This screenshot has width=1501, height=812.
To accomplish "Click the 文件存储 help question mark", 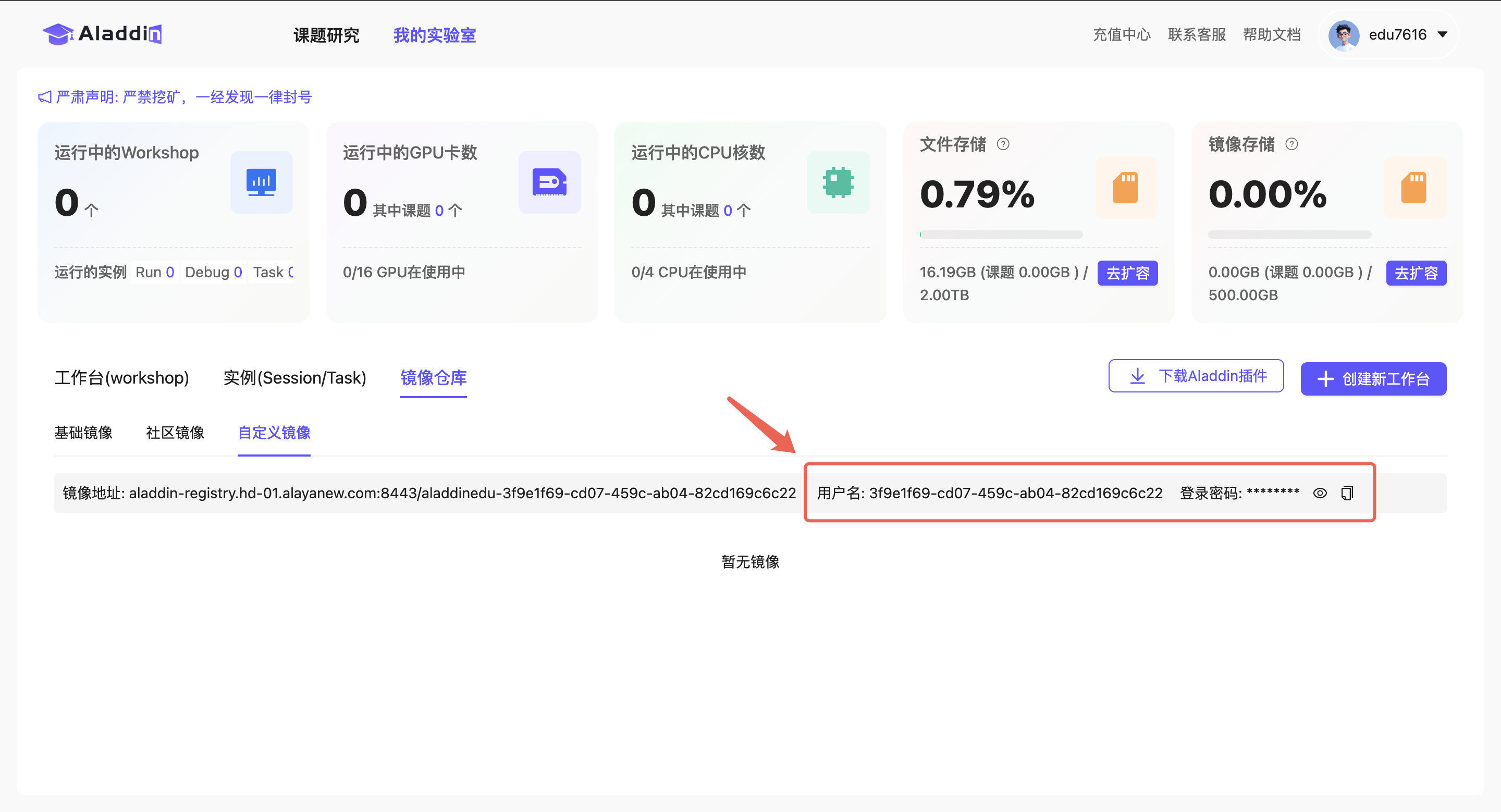I will tap(1002, 144).
